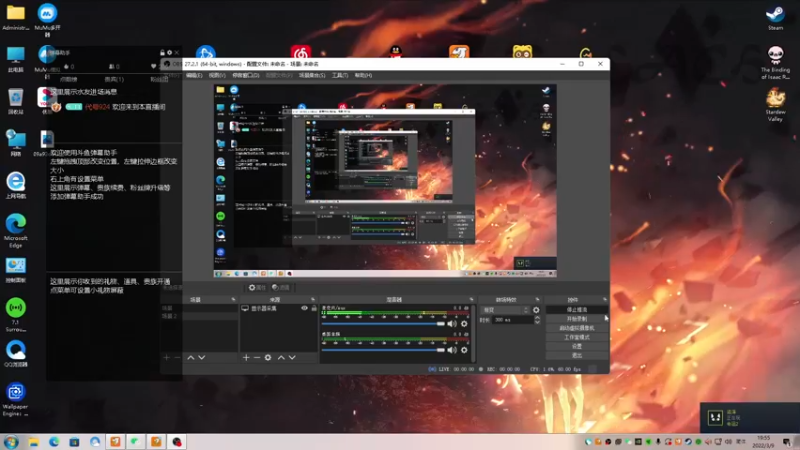Open 滤镜 filters button above docks
The image size is (800, 450).
[x=281, y=288]
